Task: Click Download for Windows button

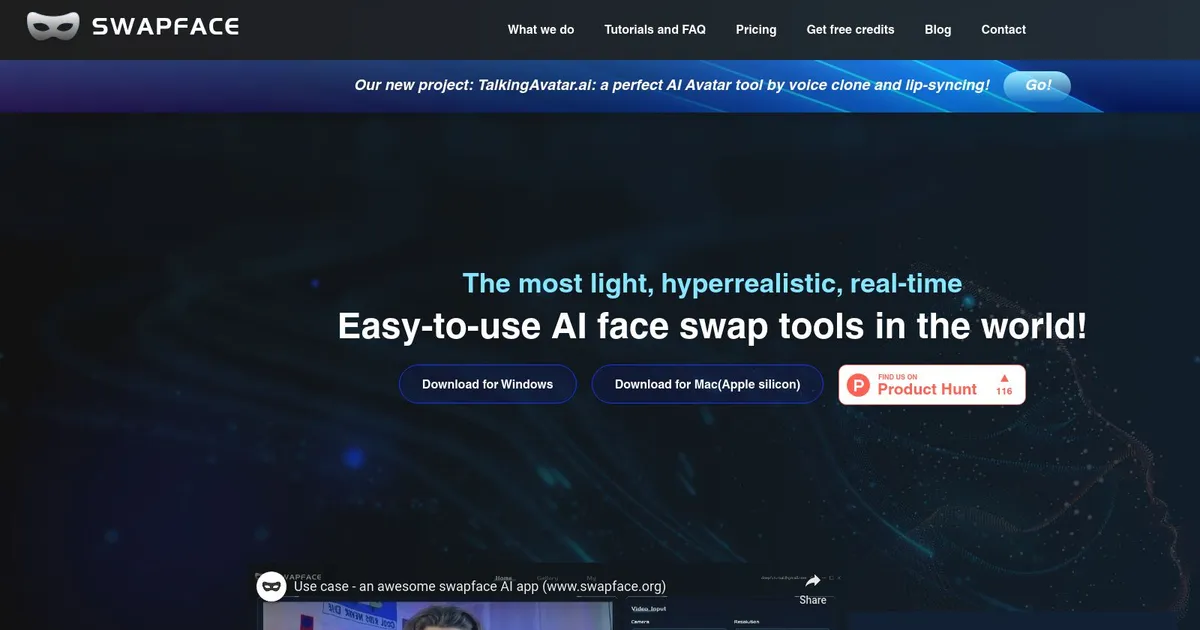Action: [488, 384]
